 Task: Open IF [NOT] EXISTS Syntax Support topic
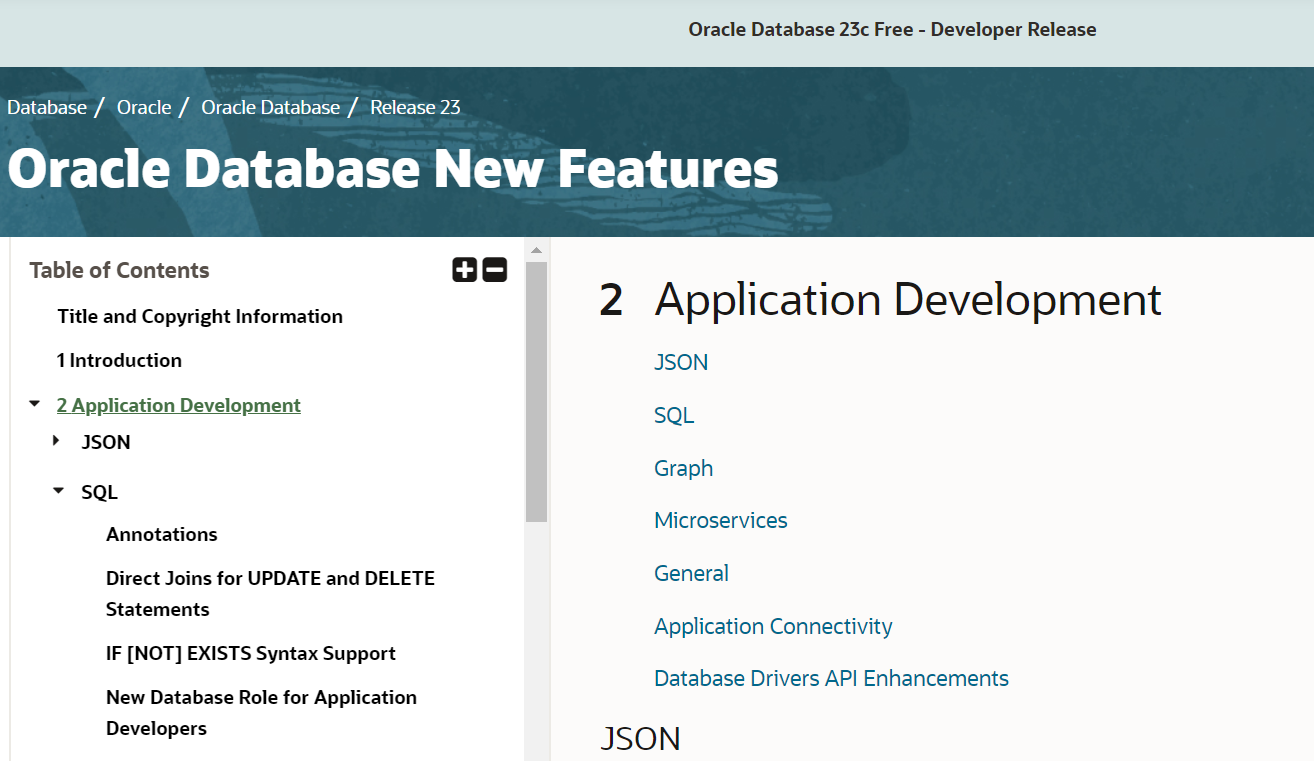pos(251,653)
